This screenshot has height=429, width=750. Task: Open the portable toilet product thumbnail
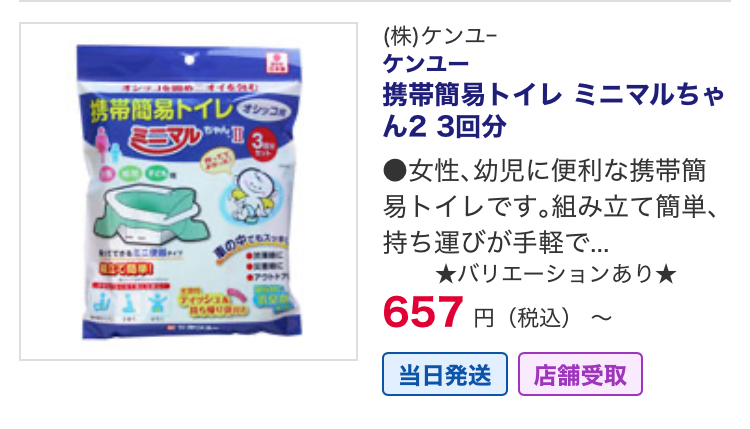coord(188,191)
